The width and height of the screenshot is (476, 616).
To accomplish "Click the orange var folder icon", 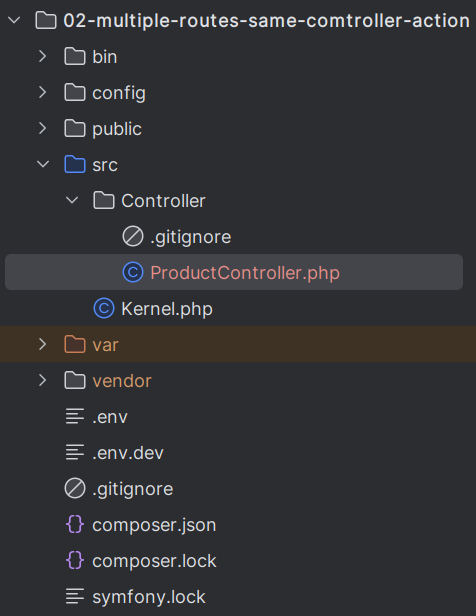I will (x=75, y=345).
